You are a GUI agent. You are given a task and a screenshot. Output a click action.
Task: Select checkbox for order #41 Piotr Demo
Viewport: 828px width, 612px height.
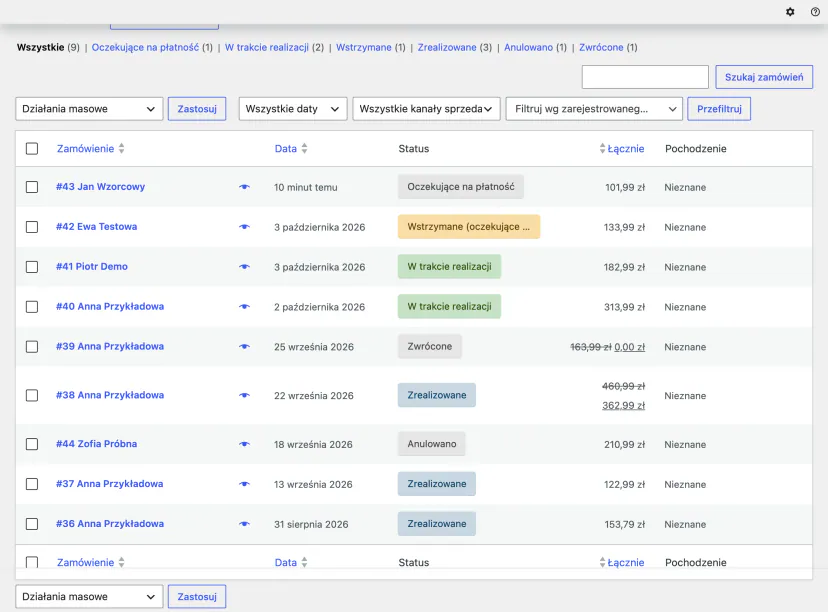click(32, 267)
